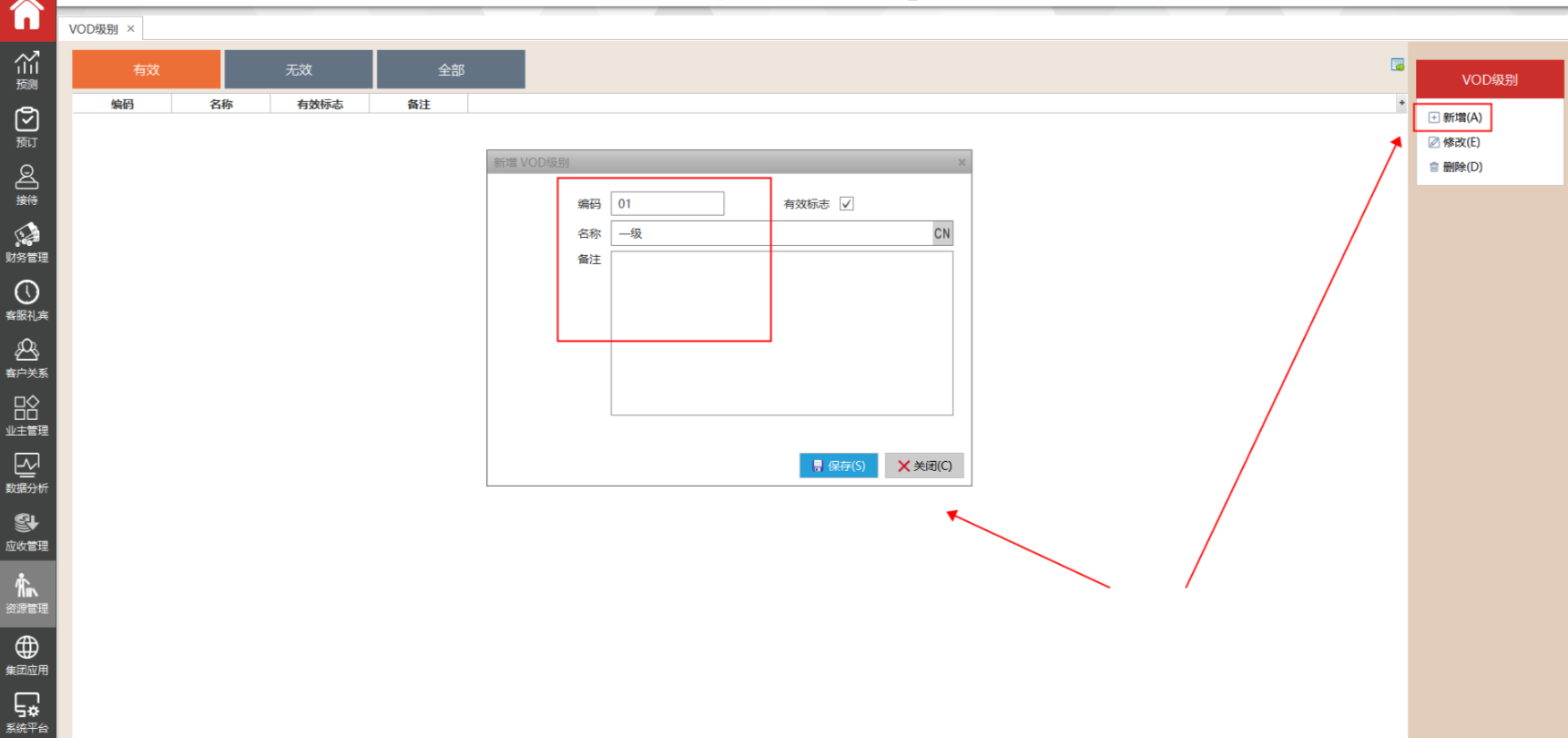The width and height of the screenshot is (1568, 738).
Task: Select the 客户关系 customer relations icon
Action: [27, 357]
